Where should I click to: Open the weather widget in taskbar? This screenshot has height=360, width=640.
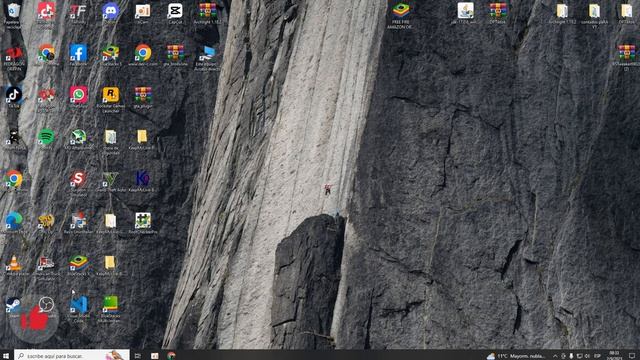(x=516, y=356)
